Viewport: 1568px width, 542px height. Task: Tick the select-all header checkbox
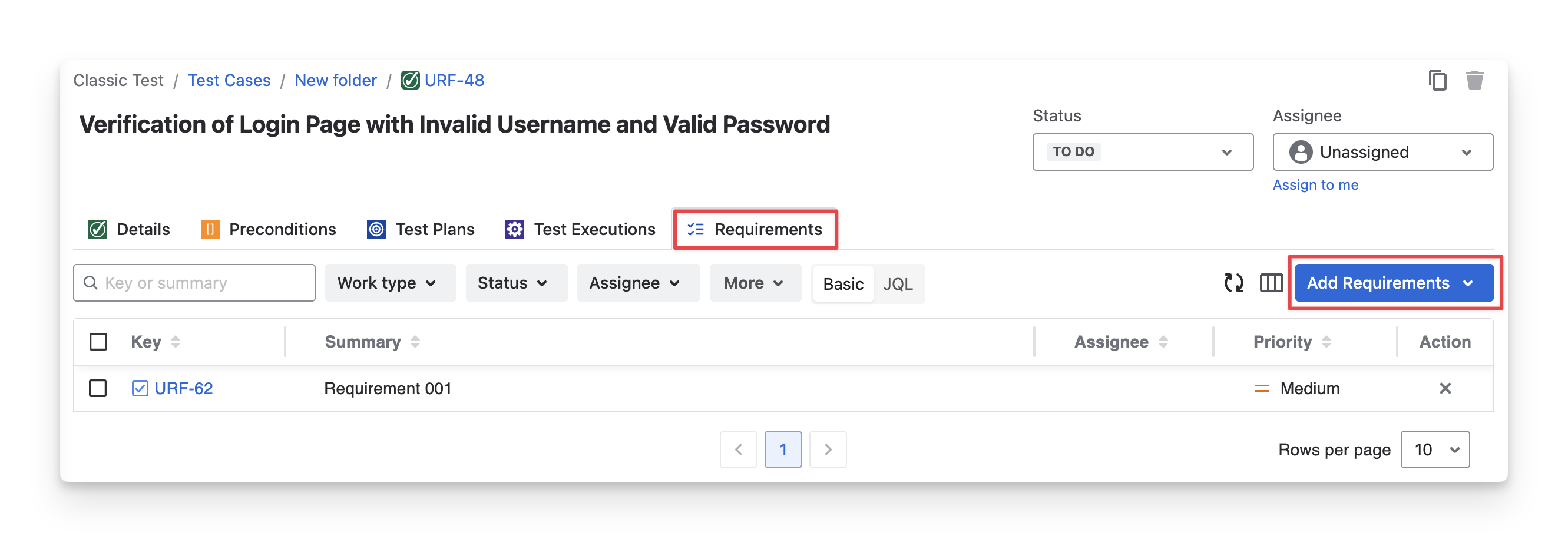(98, 342)
